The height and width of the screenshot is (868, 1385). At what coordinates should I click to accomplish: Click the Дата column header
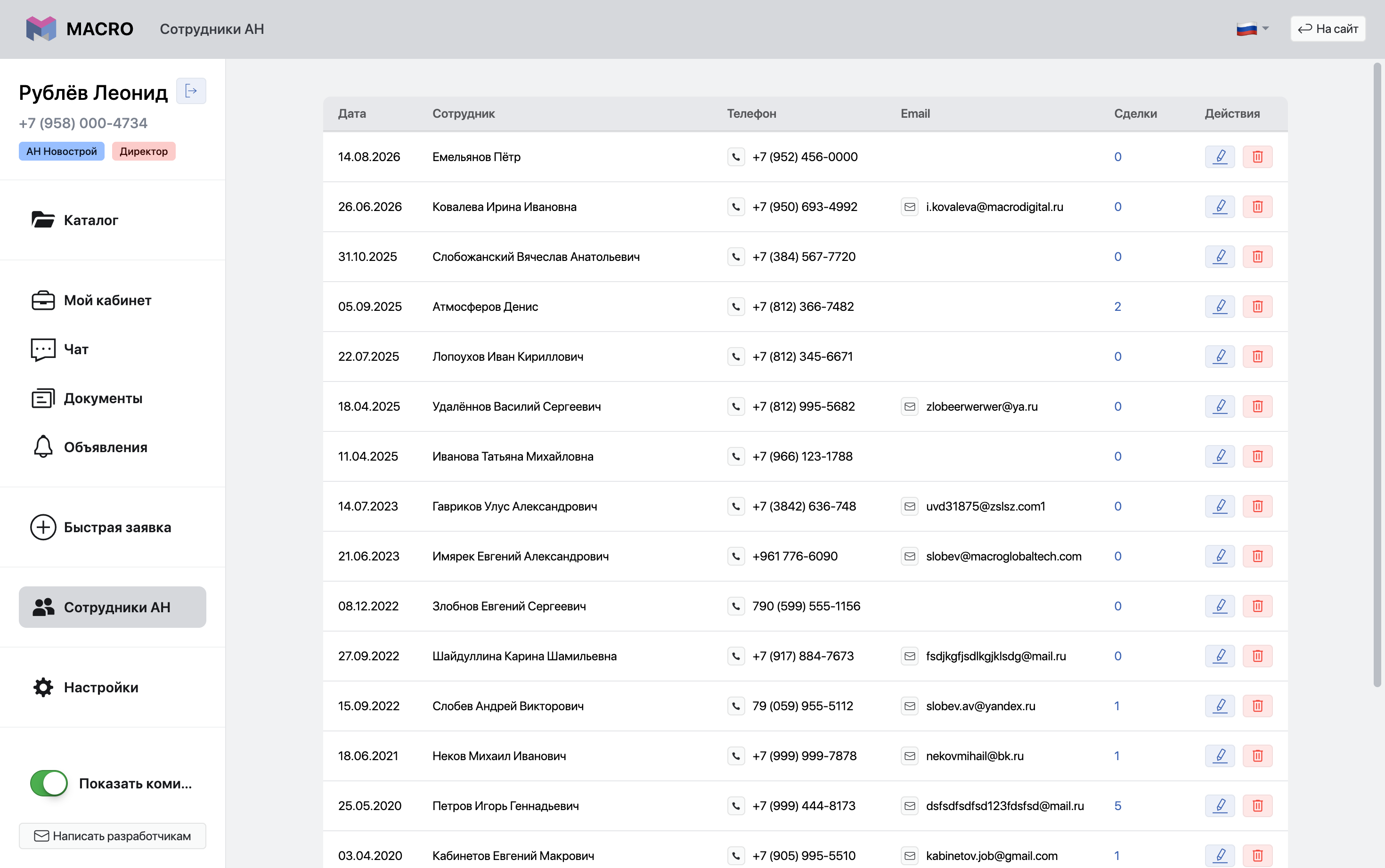(352, 114)
